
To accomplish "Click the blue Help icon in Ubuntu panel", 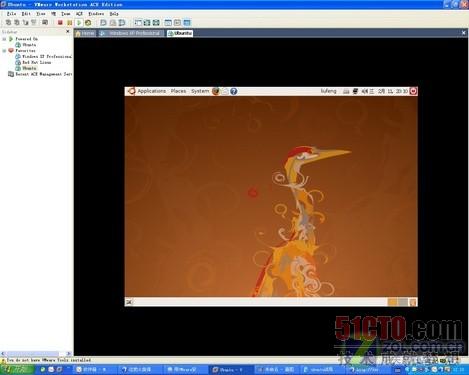I will (x=234, y=91).
